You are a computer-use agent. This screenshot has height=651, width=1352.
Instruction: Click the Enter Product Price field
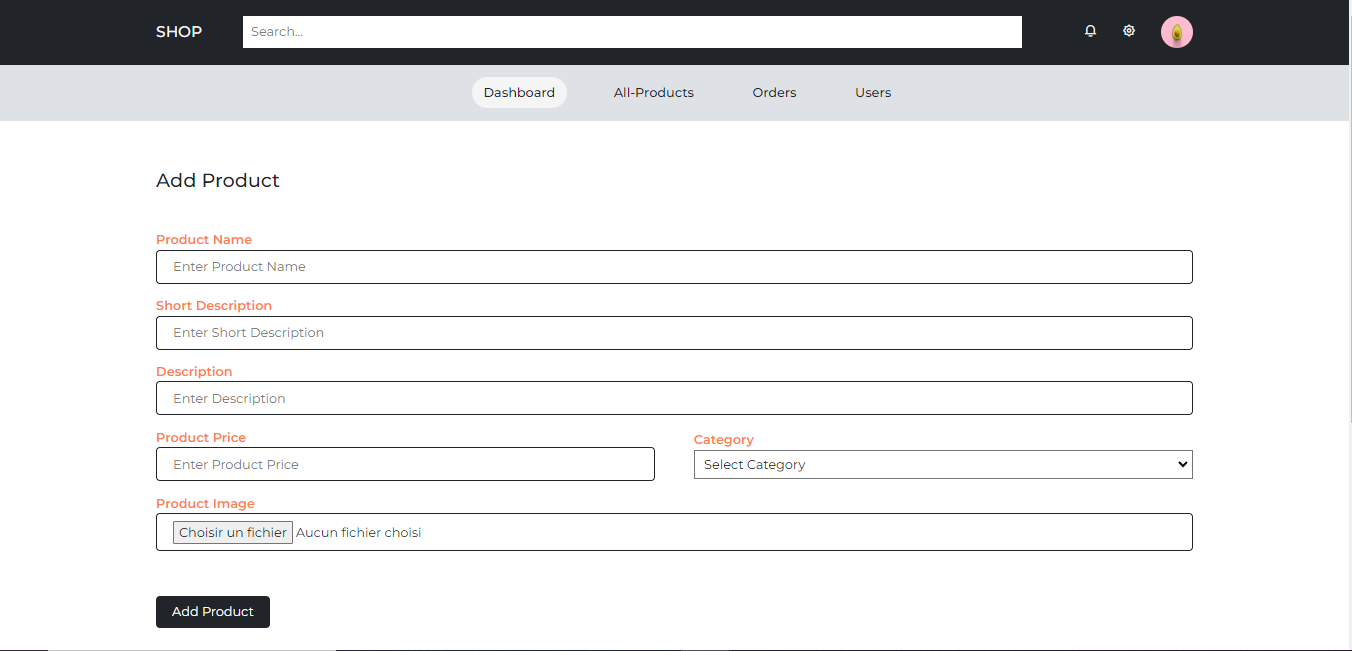pos(405,464)
